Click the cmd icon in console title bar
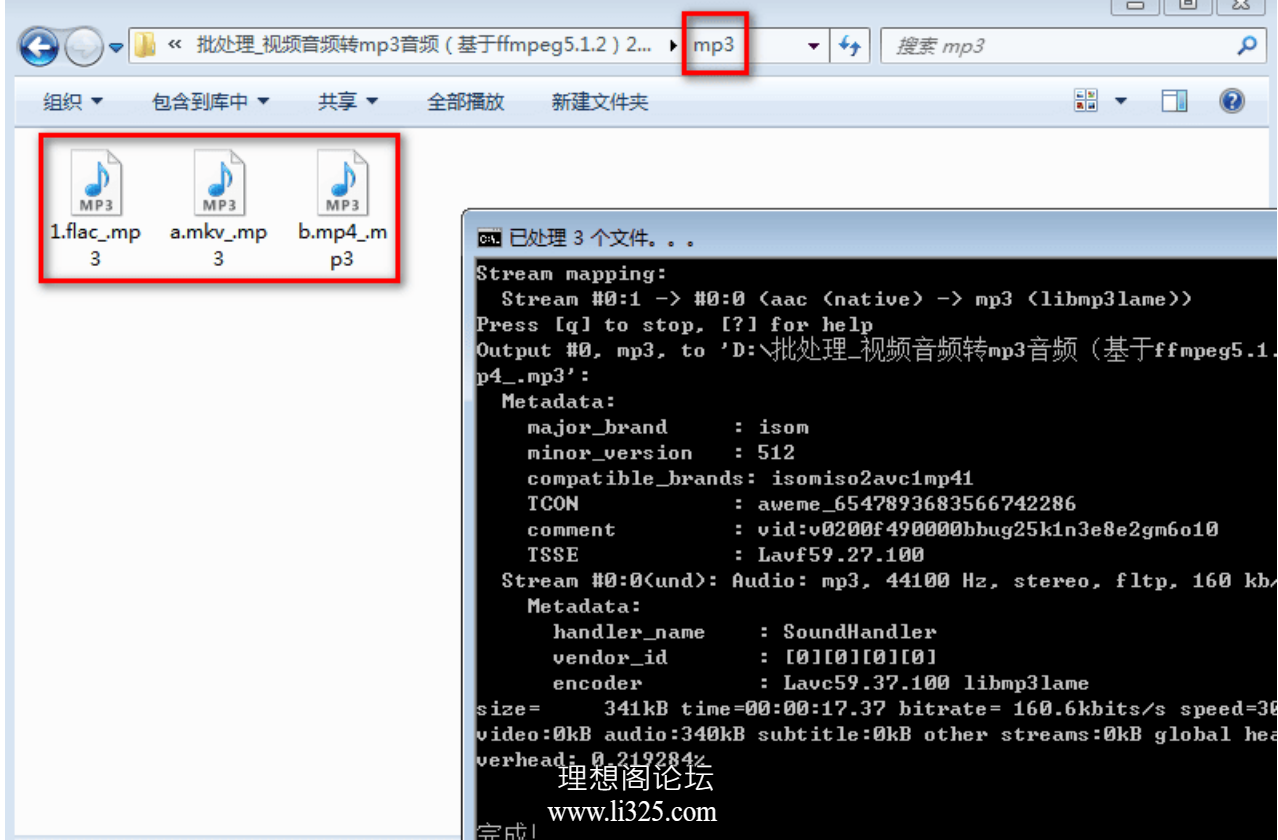Screen dimensions: 1278x840 [x=489, y=238]
